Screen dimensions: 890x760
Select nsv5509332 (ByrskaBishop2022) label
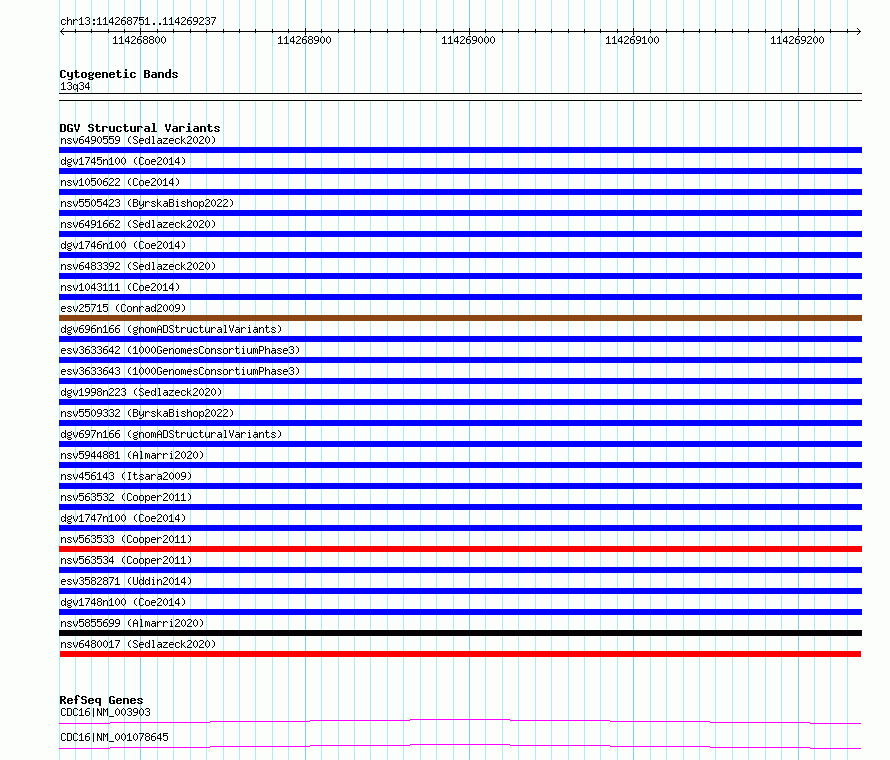[x=147, y=413]
